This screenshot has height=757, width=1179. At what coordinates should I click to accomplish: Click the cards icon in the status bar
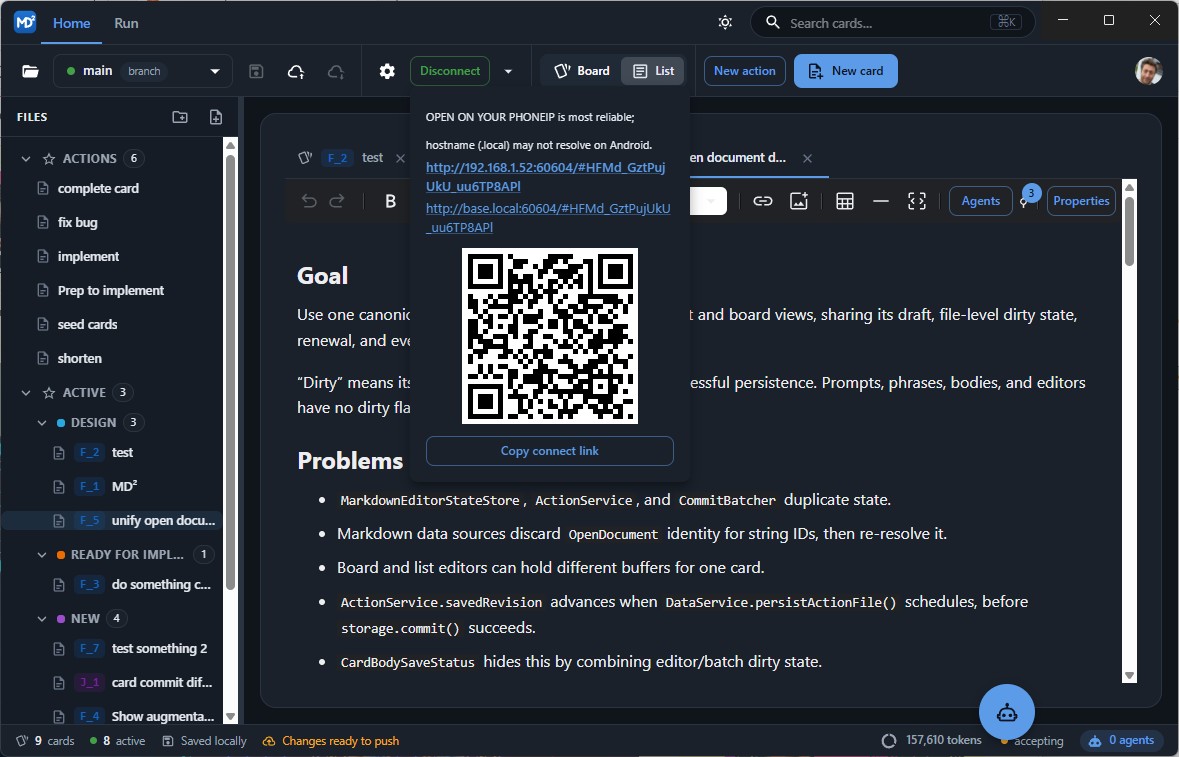click(x=23, y=740)
